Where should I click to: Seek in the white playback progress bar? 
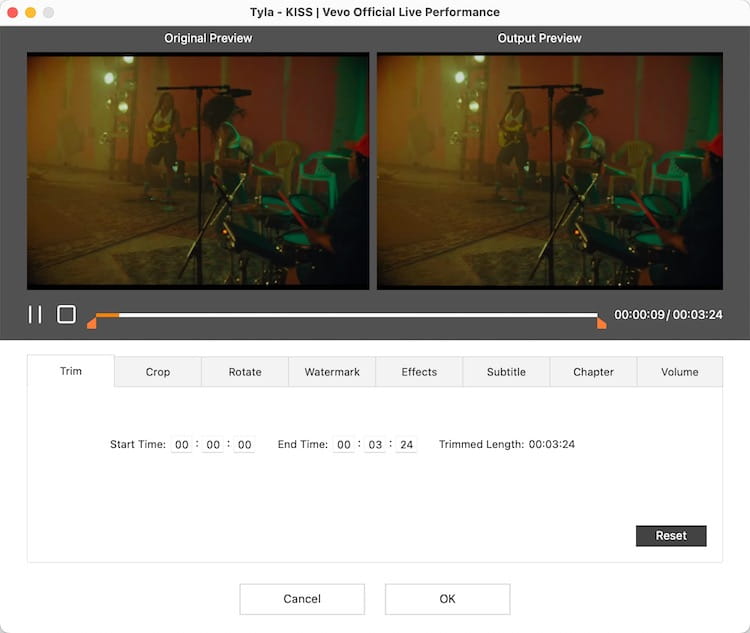(x=346, y=315)
